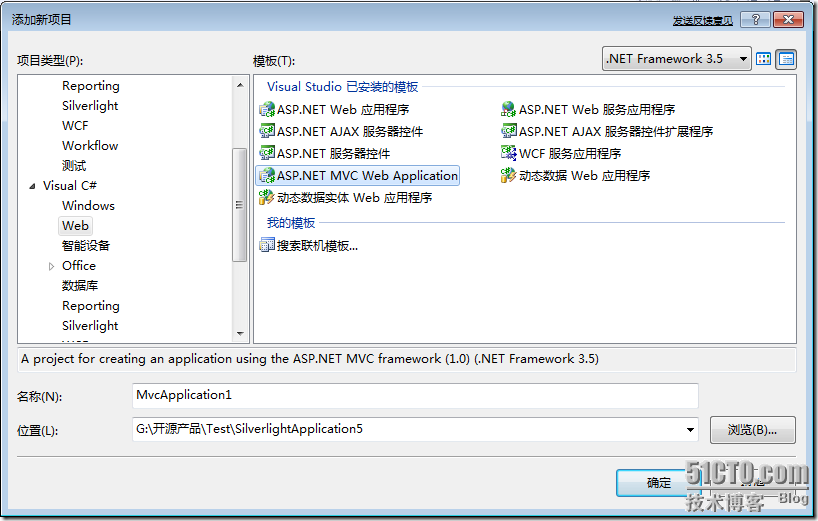This screenshot has height=521, width=818.
Task: Select the ASP.NET Web 应用程序 template icon
Action: 267,109
